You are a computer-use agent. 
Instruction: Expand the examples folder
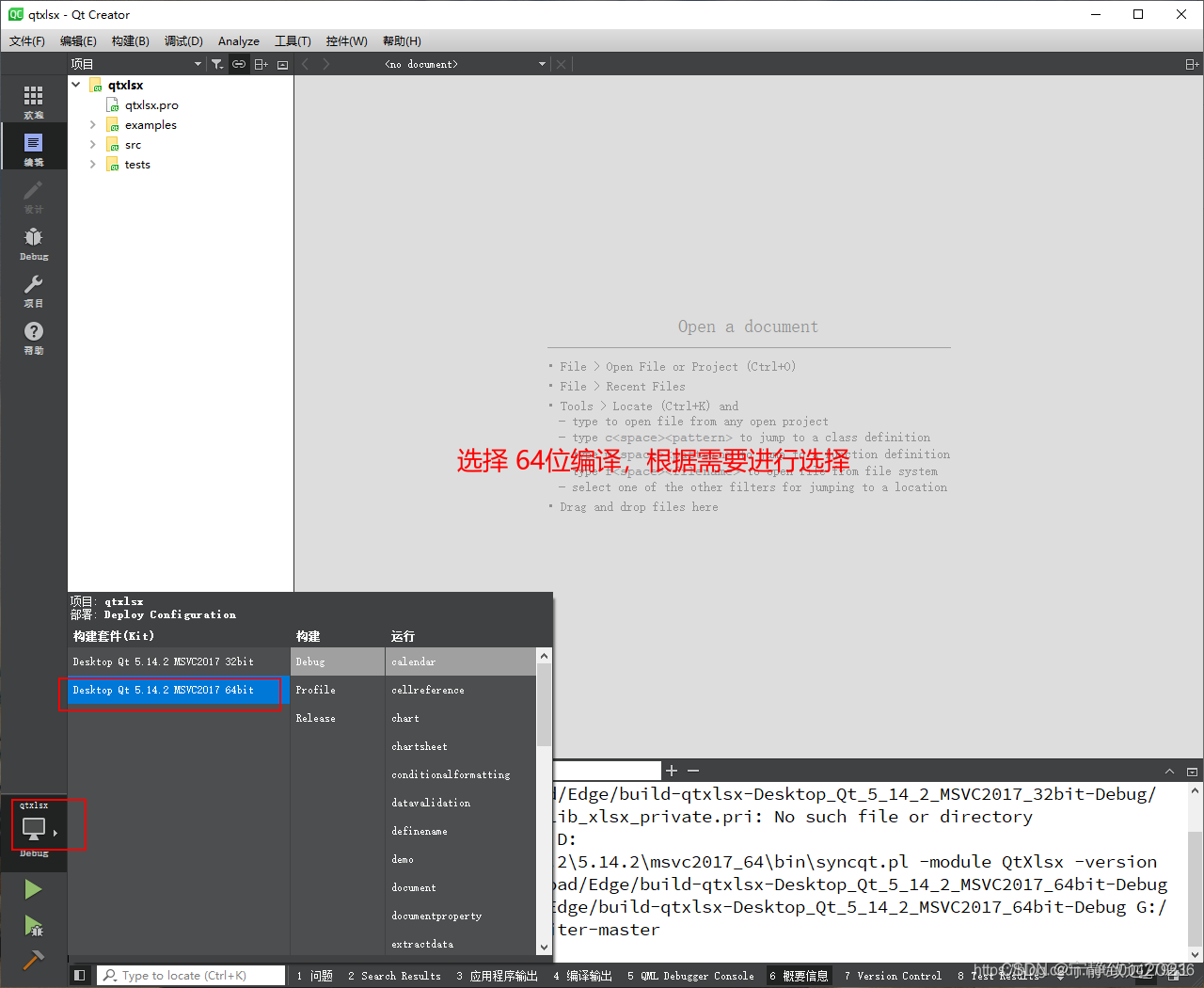[92, 124]
